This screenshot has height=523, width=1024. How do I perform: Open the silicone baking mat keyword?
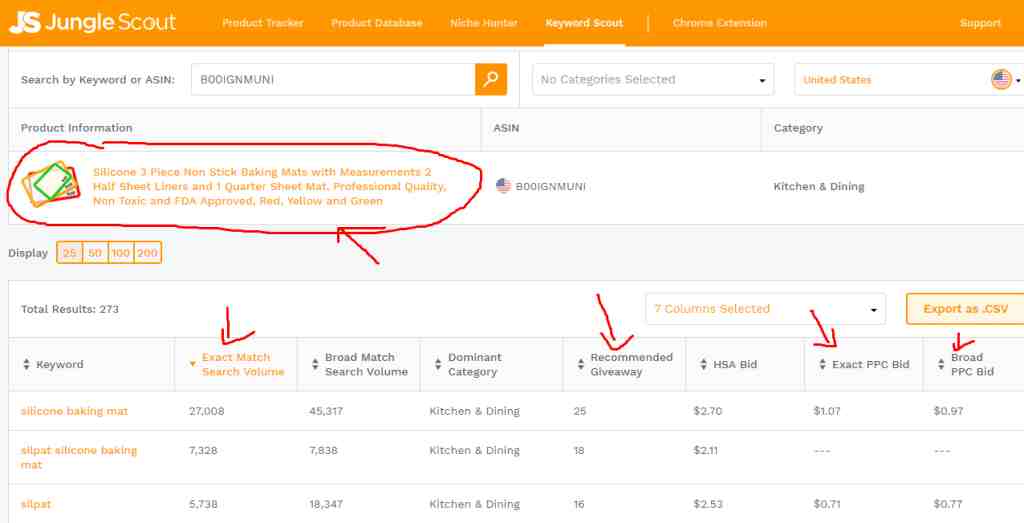pyautogui.click(x=74, y=411)
